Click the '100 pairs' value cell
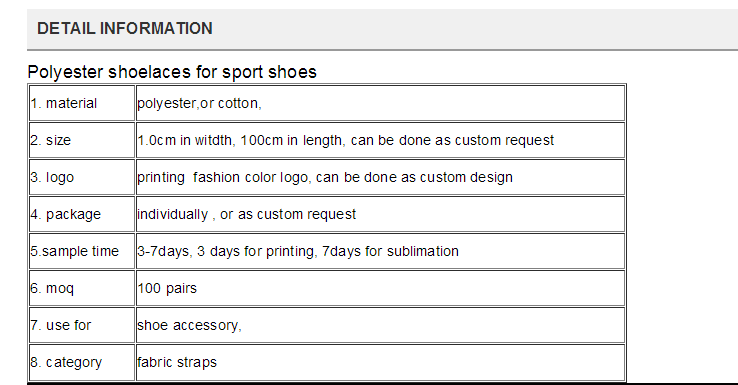Image resolution: width=738 pixels, height=385 pixels. [x=380, y=288]
